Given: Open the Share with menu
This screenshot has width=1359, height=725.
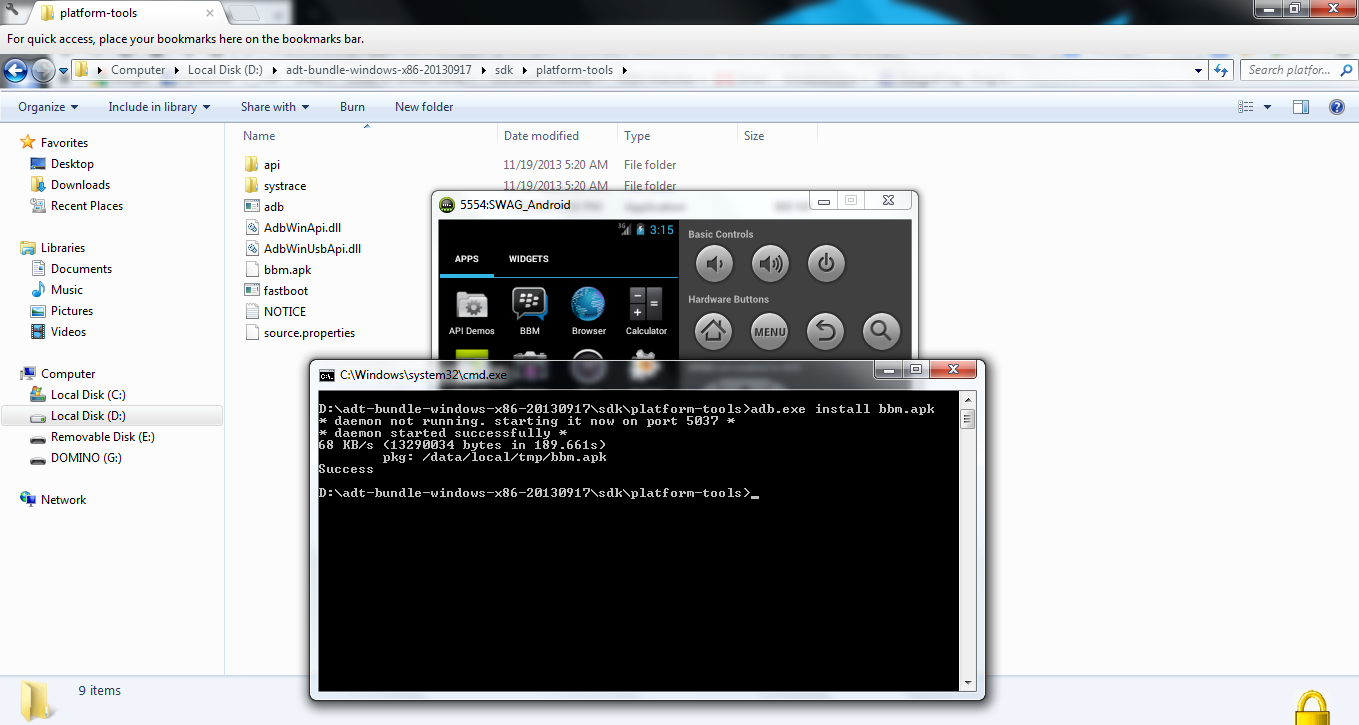Looking at the screenshot, I should [275, 107].
